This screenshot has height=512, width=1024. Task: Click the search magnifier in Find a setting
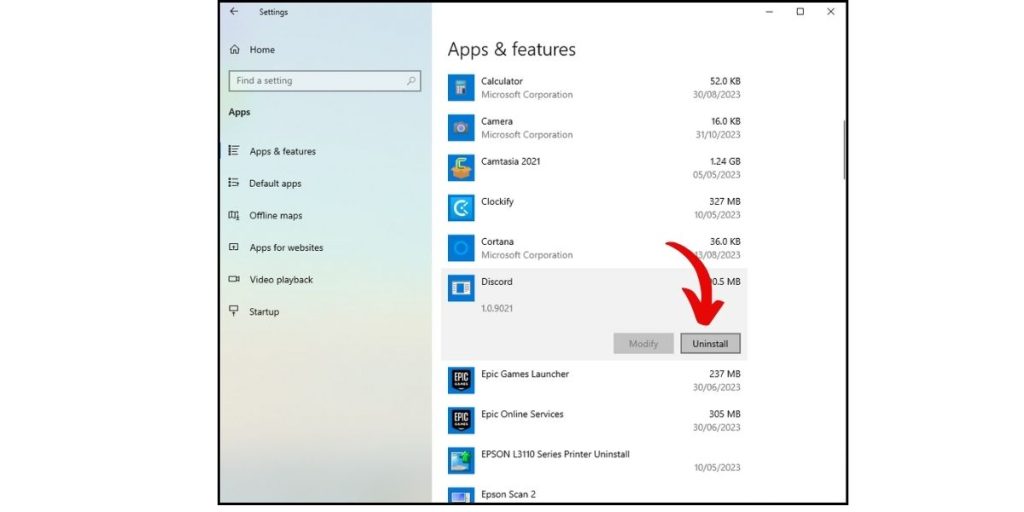411,81
